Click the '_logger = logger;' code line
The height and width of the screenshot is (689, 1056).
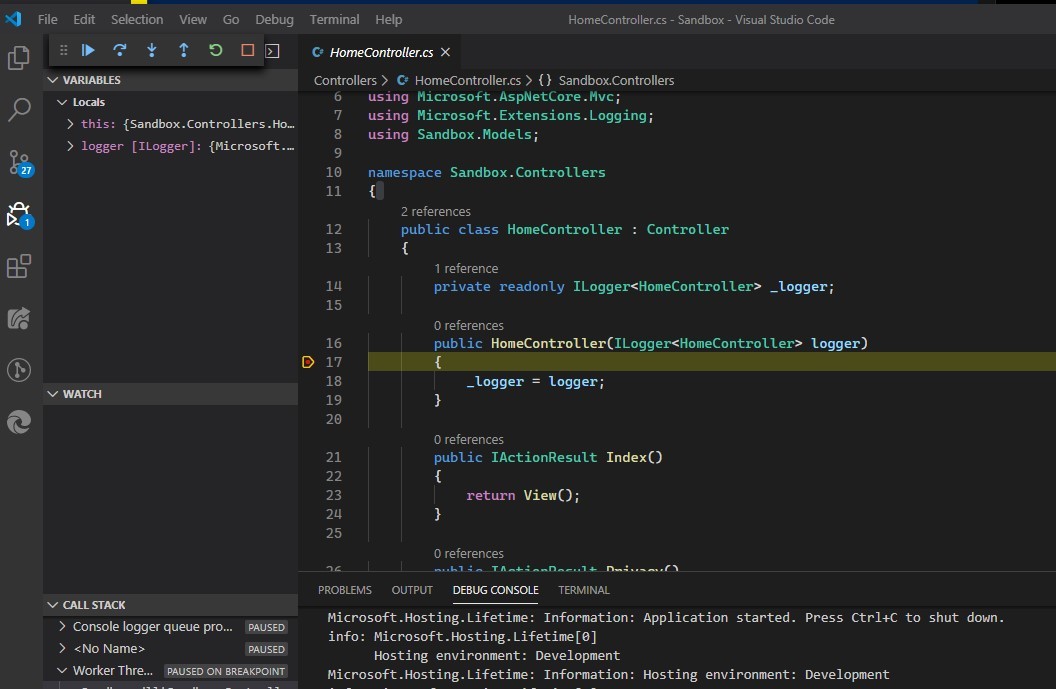point(535,381)
